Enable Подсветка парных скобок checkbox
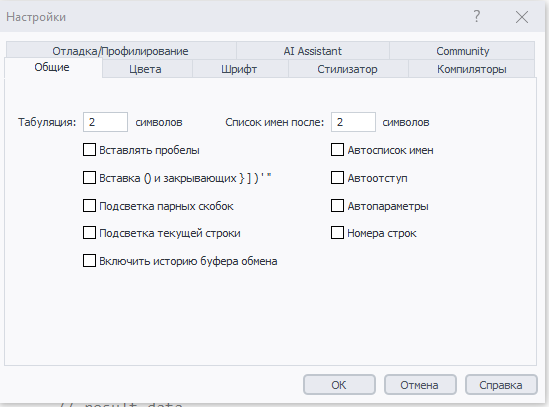The image size is (549, 407). coord(89,206)
